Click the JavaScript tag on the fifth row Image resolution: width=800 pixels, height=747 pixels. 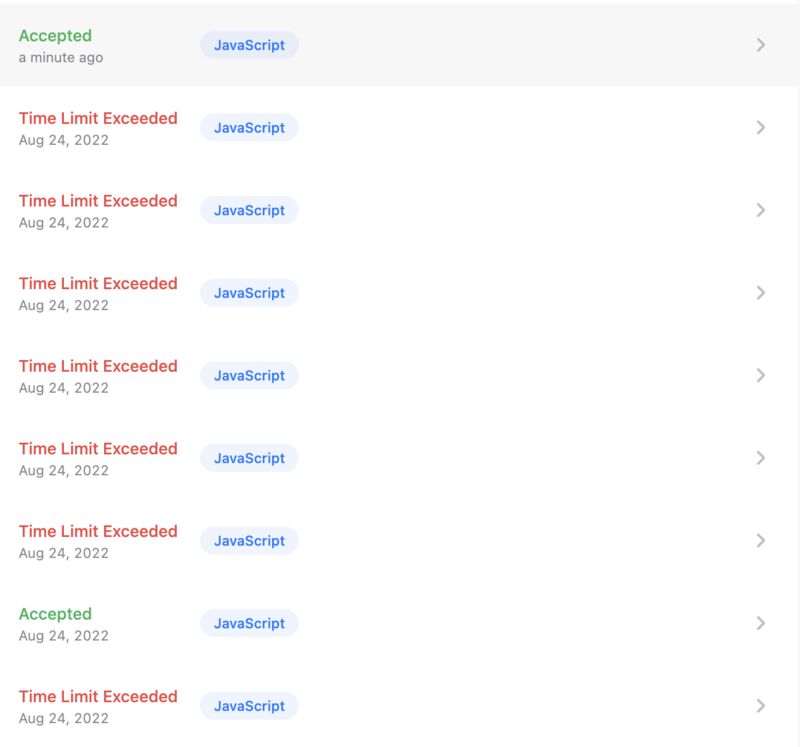click(x=249, y=376)
